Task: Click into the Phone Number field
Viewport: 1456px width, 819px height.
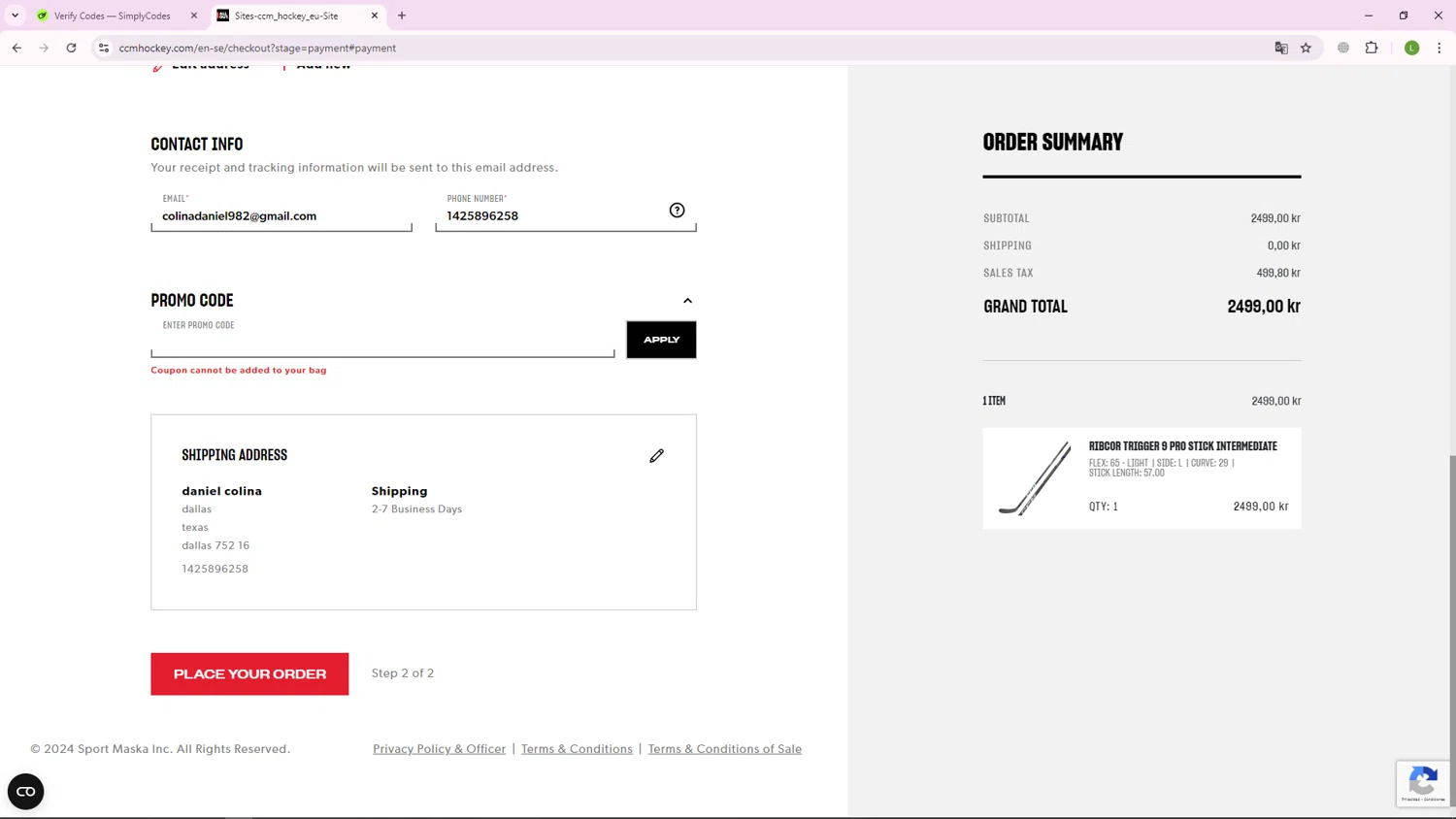Action: coord(566,213)
